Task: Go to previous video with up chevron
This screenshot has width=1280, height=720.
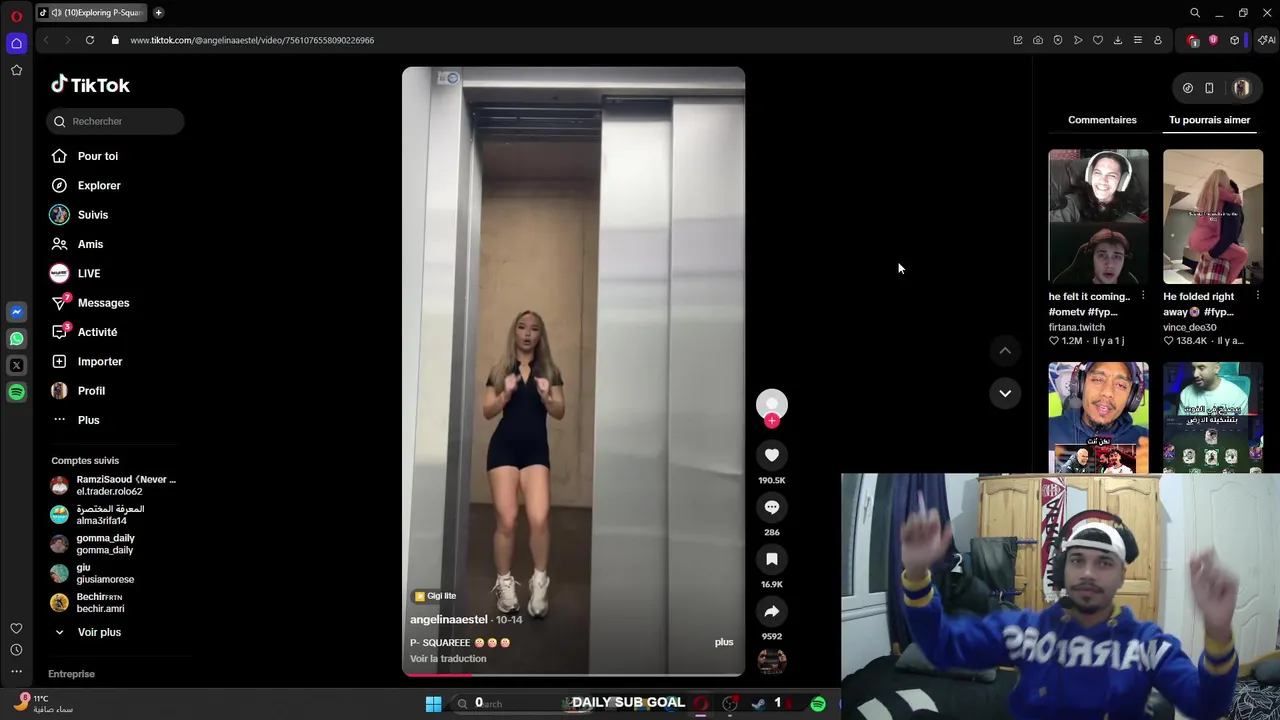Action: tap(1005, 350)
